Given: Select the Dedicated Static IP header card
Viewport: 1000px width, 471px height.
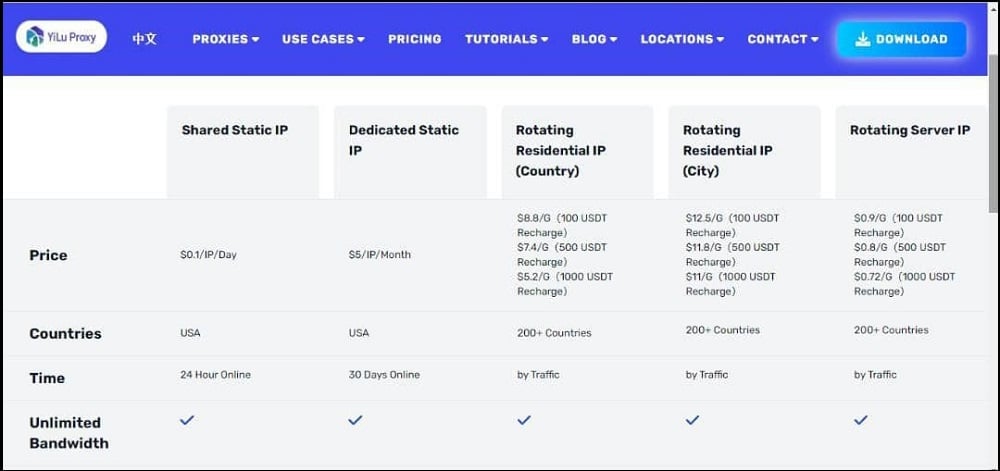Looking at the screenshot, I should (x=410, y=152).
